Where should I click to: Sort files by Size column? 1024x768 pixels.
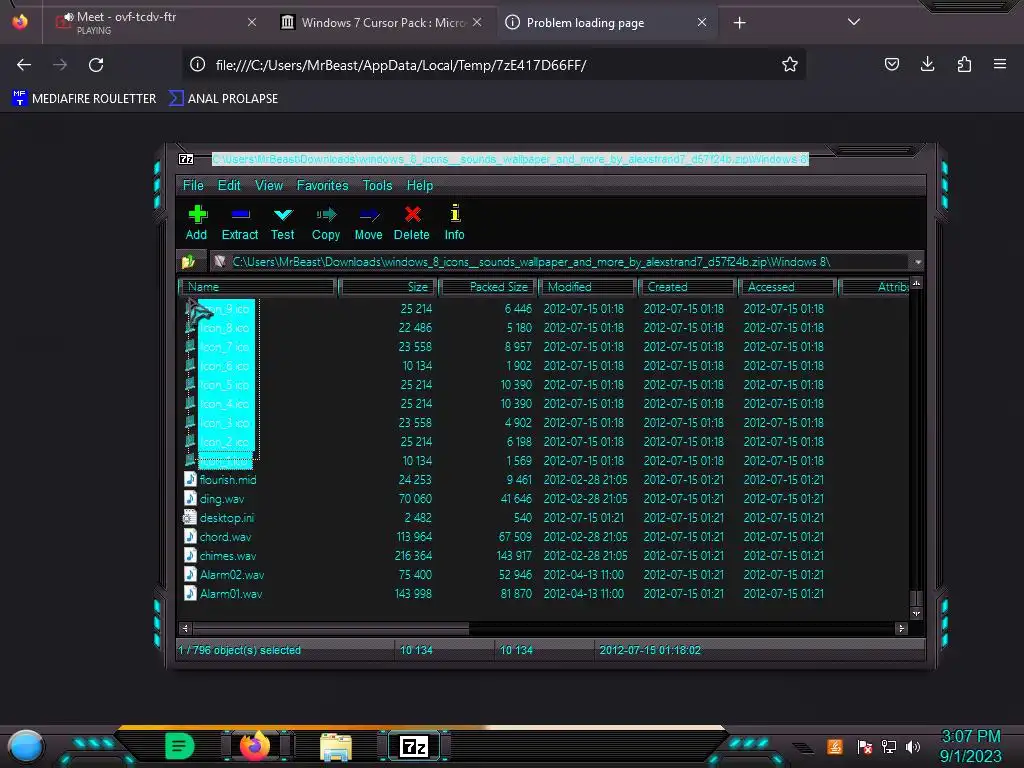(387, 287)
